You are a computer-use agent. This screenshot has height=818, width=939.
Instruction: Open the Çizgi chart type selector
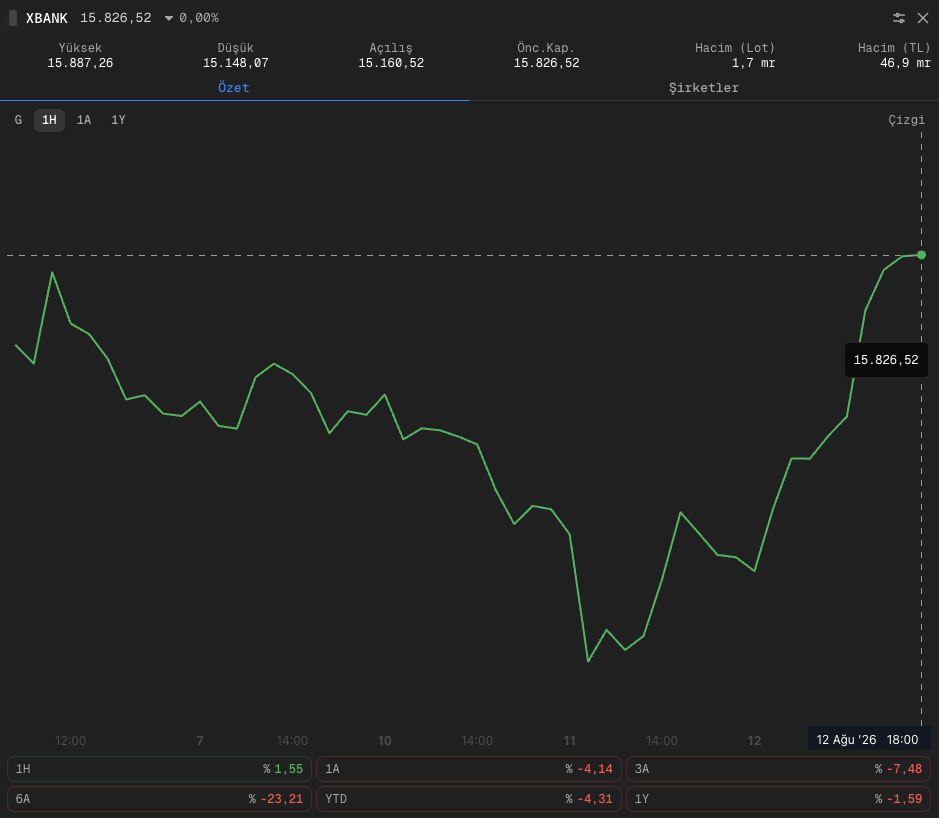click(906, 120)
